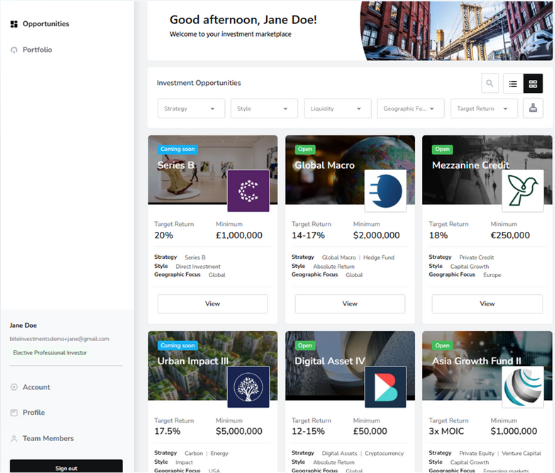
Task: Click the Investment Opportunities heading
Action: [199, 83]
